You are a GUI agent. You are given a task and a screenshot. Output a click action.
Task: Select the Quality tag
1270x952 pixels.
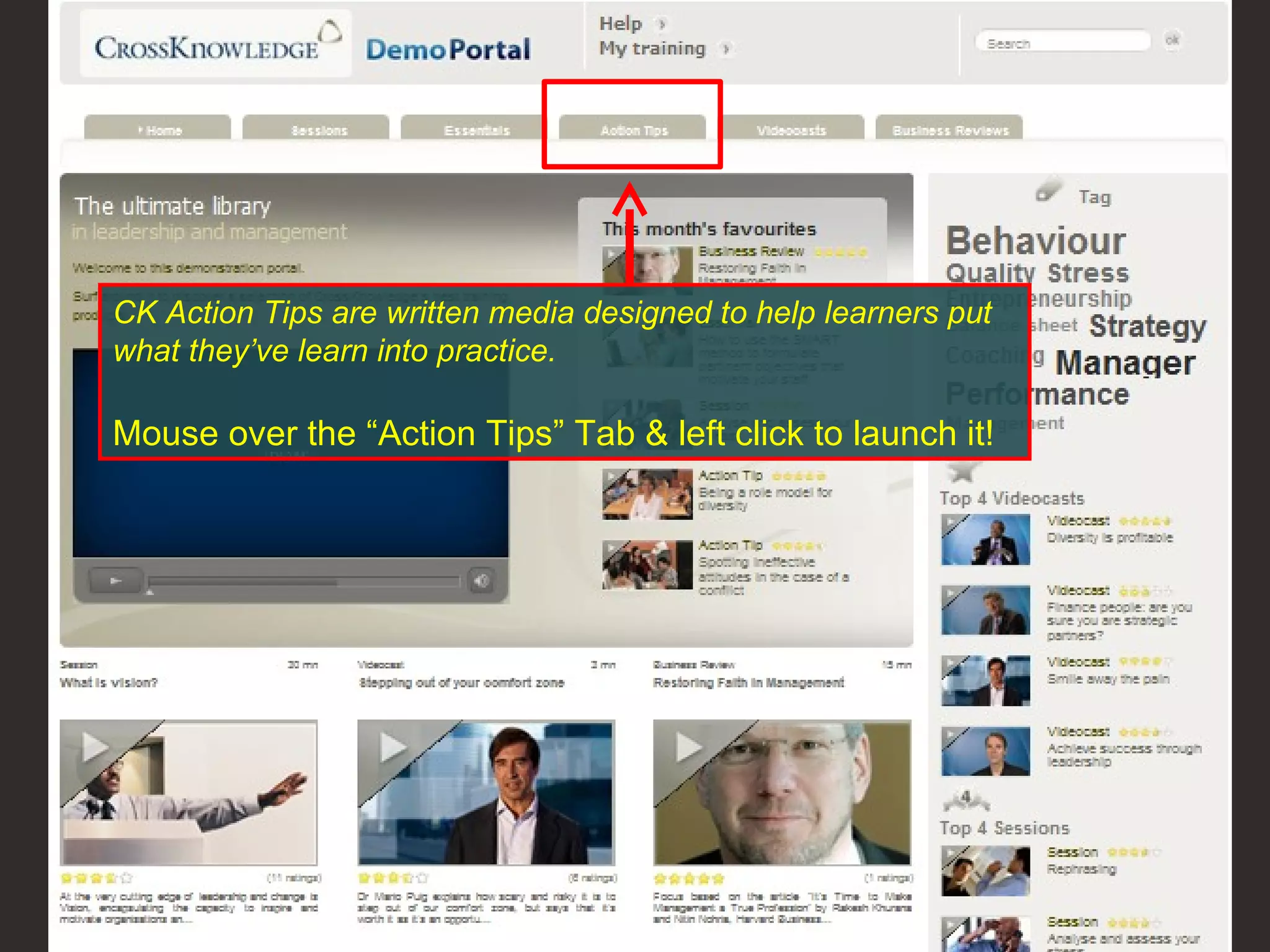coord(991,273)
